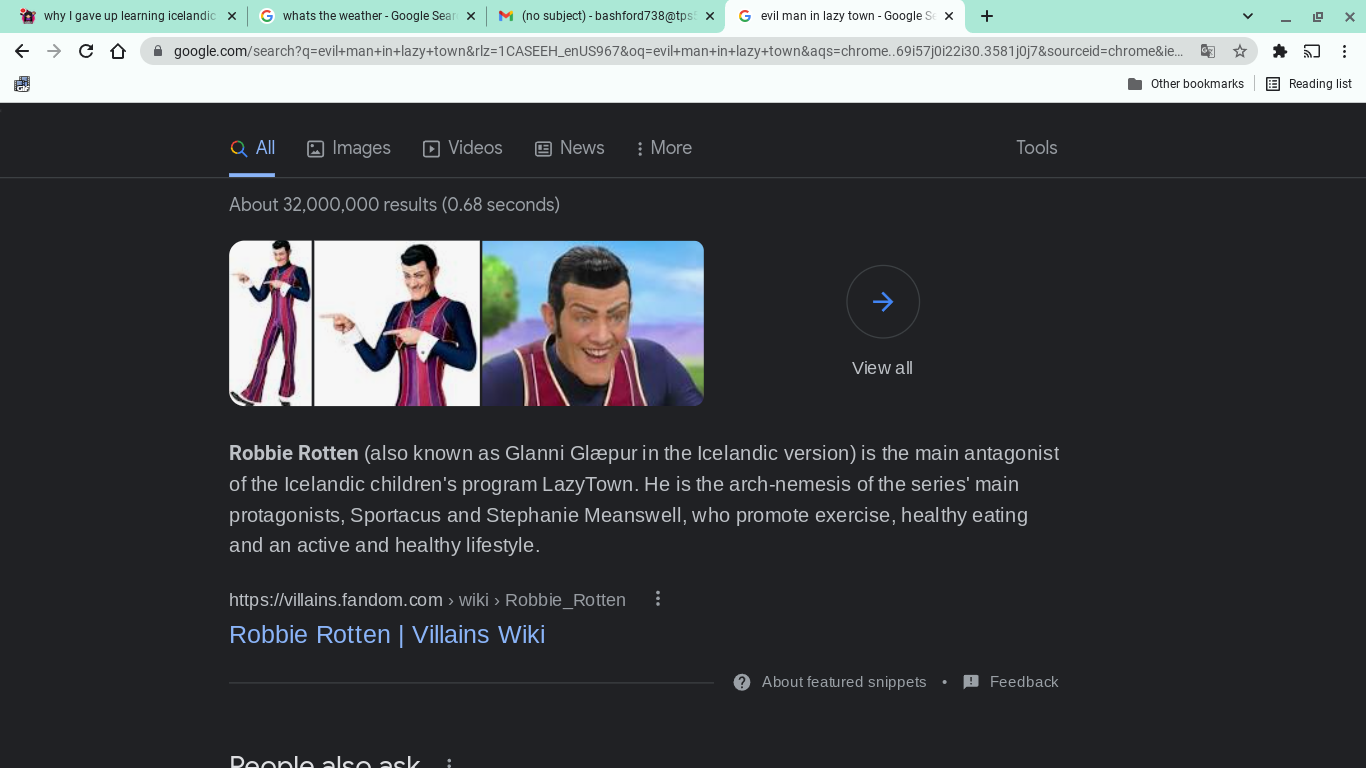Open the Robbie Rotten | Villains Wiki link
Screen dimensions: 1366x768
(x=387, y=635)
